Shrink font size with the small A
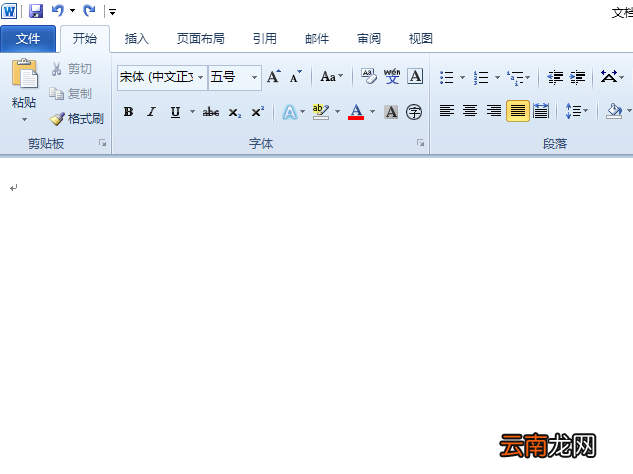Viewport: 633px width, 474px height. [295, 76]
